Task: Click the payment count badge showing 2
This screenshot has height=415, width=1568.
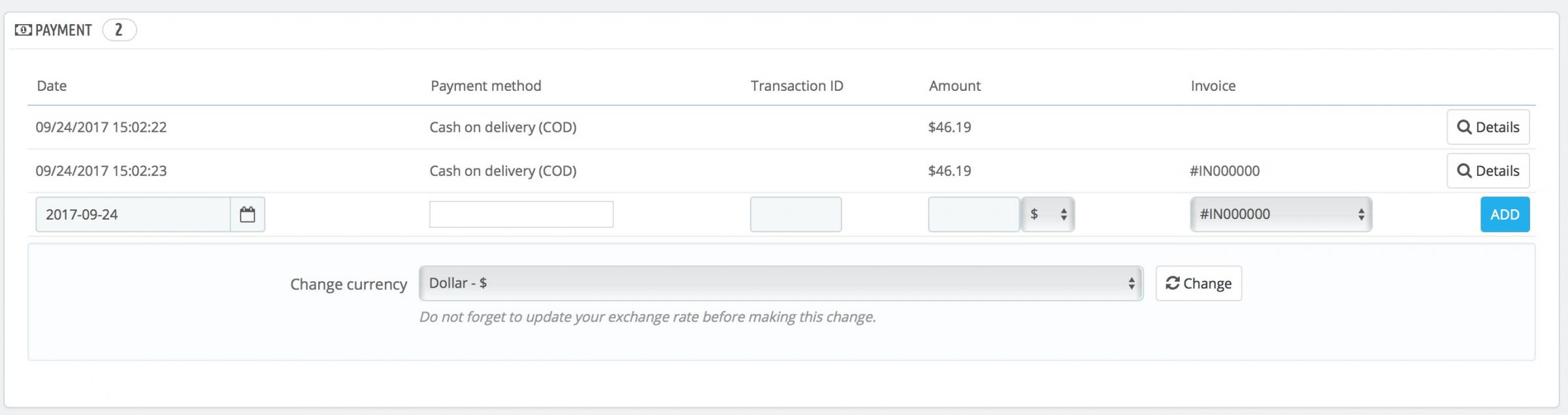Action: coord(119,30)
